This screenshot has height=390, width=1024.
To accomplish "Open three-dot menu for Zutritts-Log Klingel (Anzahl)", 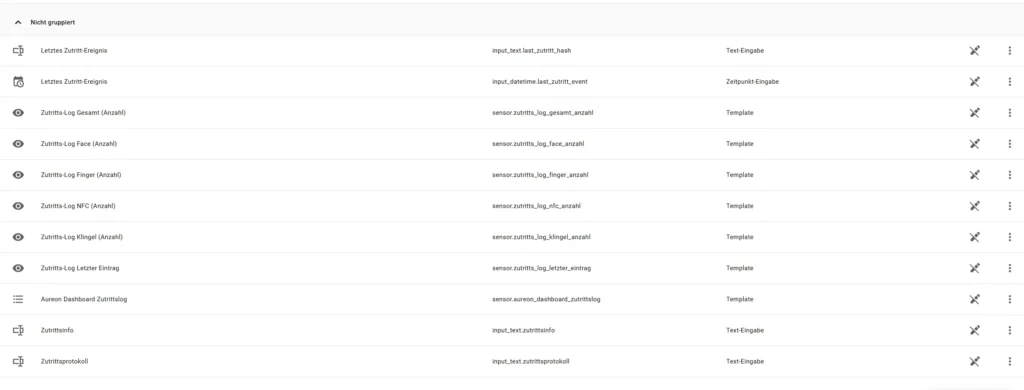I will click(x=1010, y=237).
